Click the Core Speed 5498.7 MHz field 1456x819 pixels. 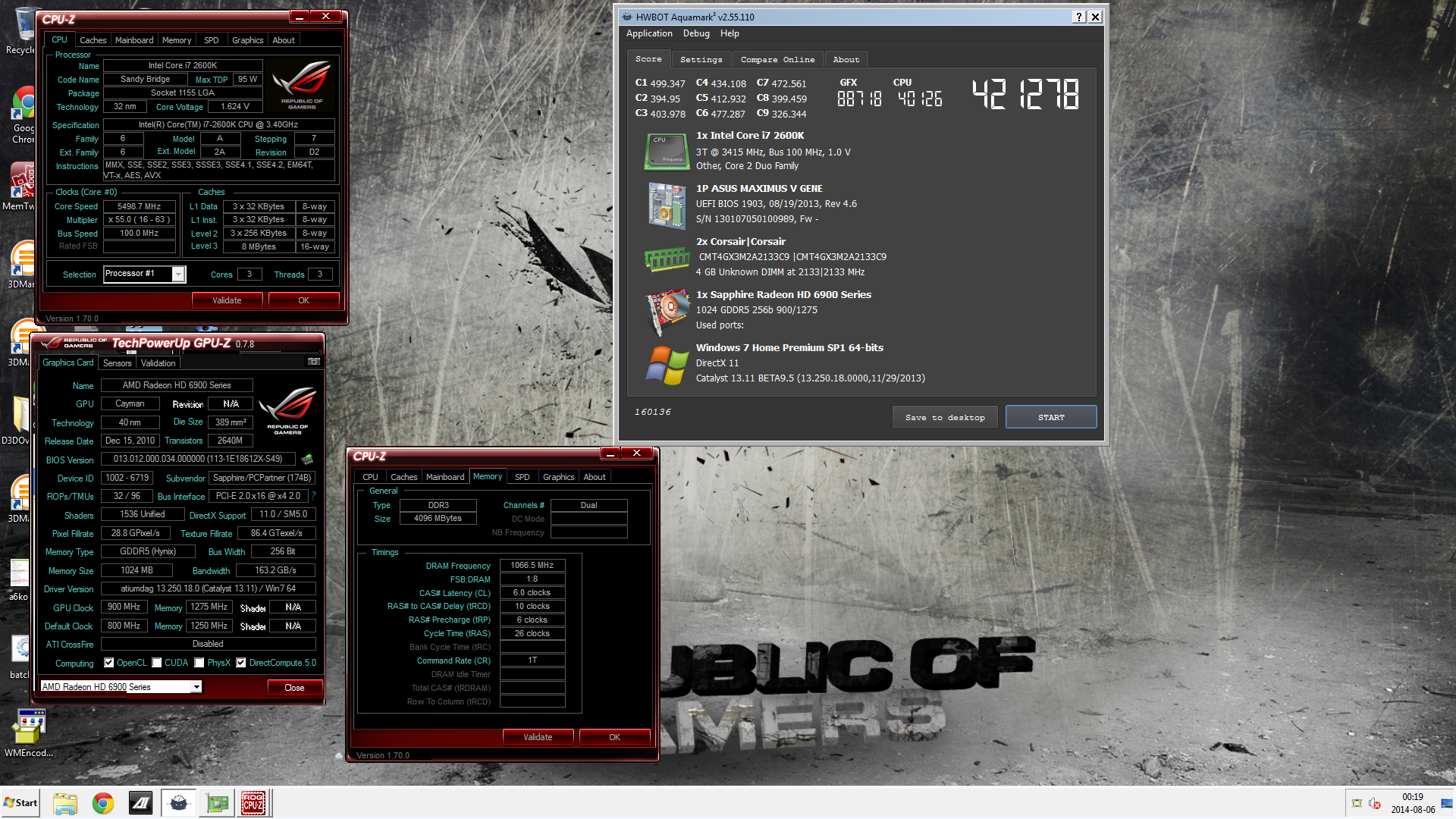pos(140,206)
